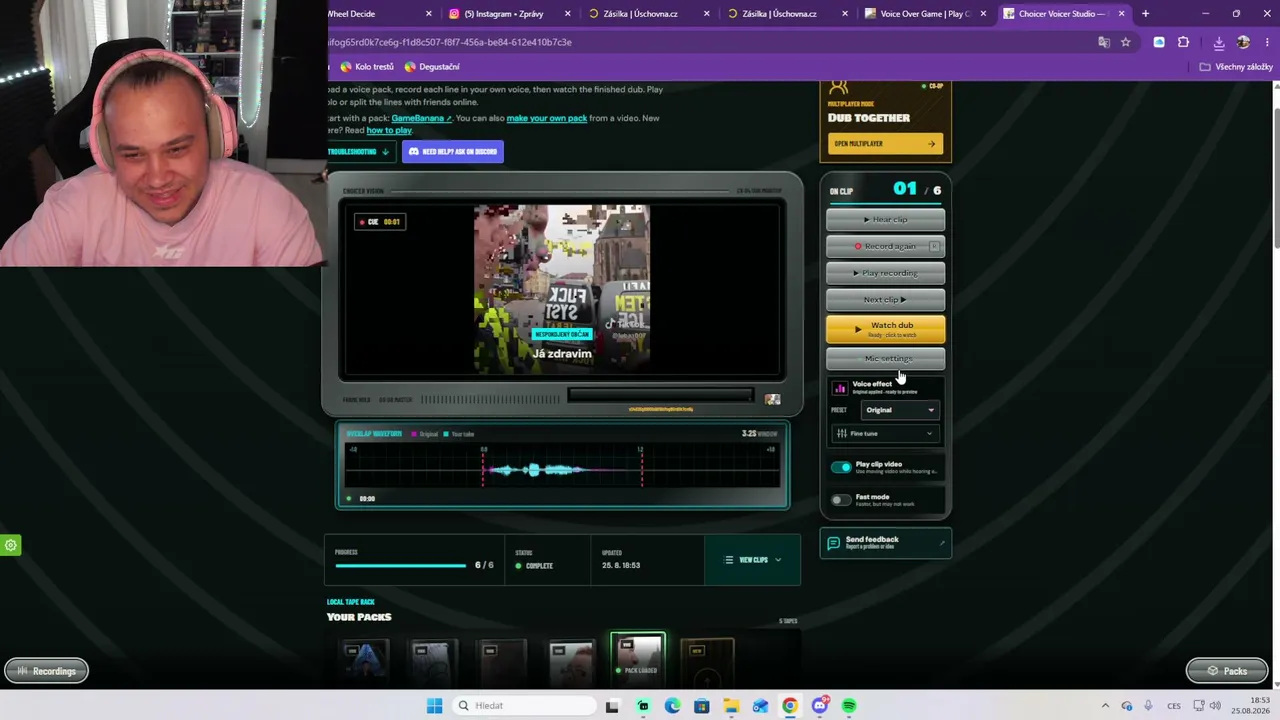Click the microphone icon in the system tray
1280x720 pixels.
click(1148, 706)
